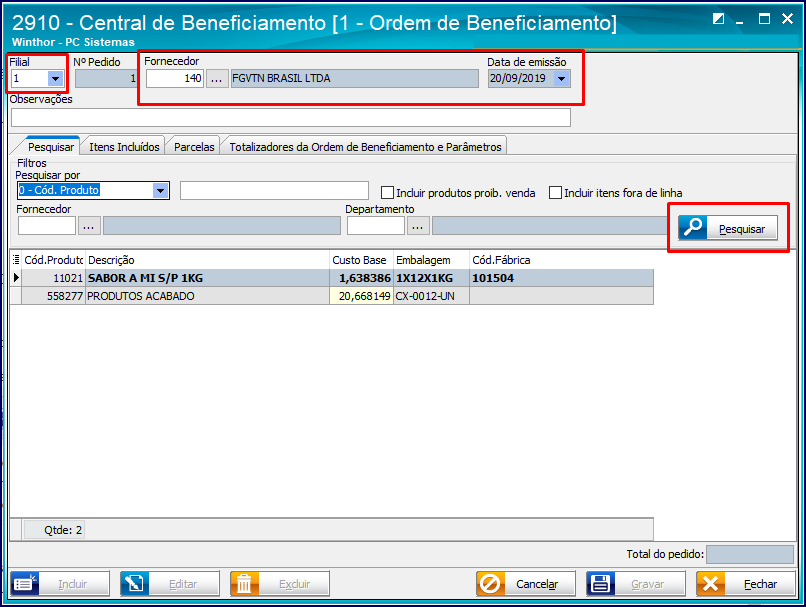This screenshot has height=607, width=806.
Task: Click the grid column chooser icon
Action: pyautogui.click(x=16, y=260)
